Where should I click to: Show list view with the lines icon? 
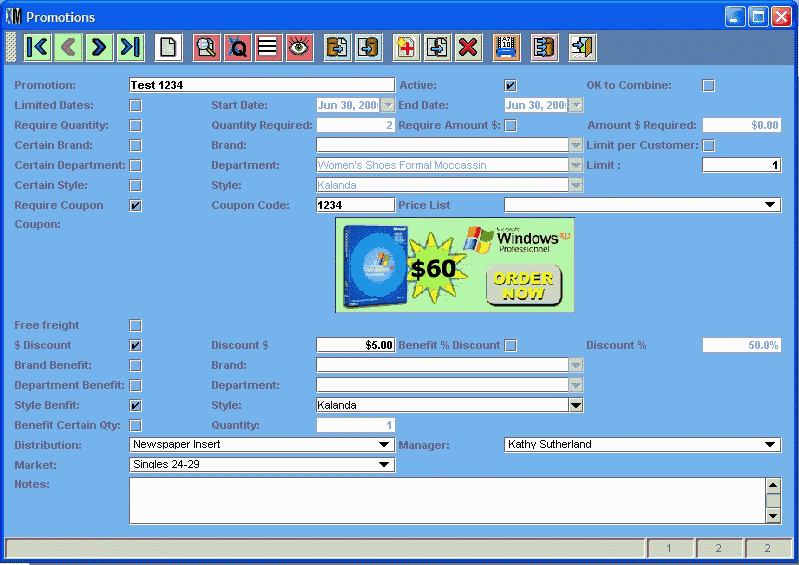coord(268,47)
